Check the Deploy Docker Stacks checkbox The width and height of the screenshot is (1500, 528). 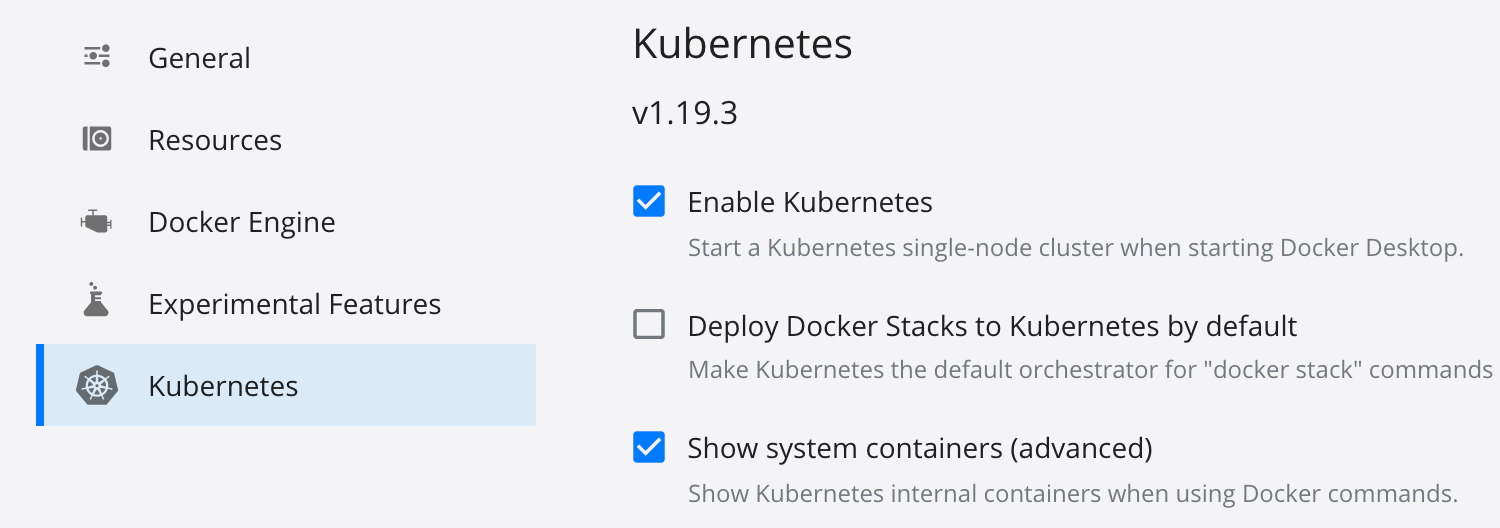pyautogui.click(x=649, y=325)
